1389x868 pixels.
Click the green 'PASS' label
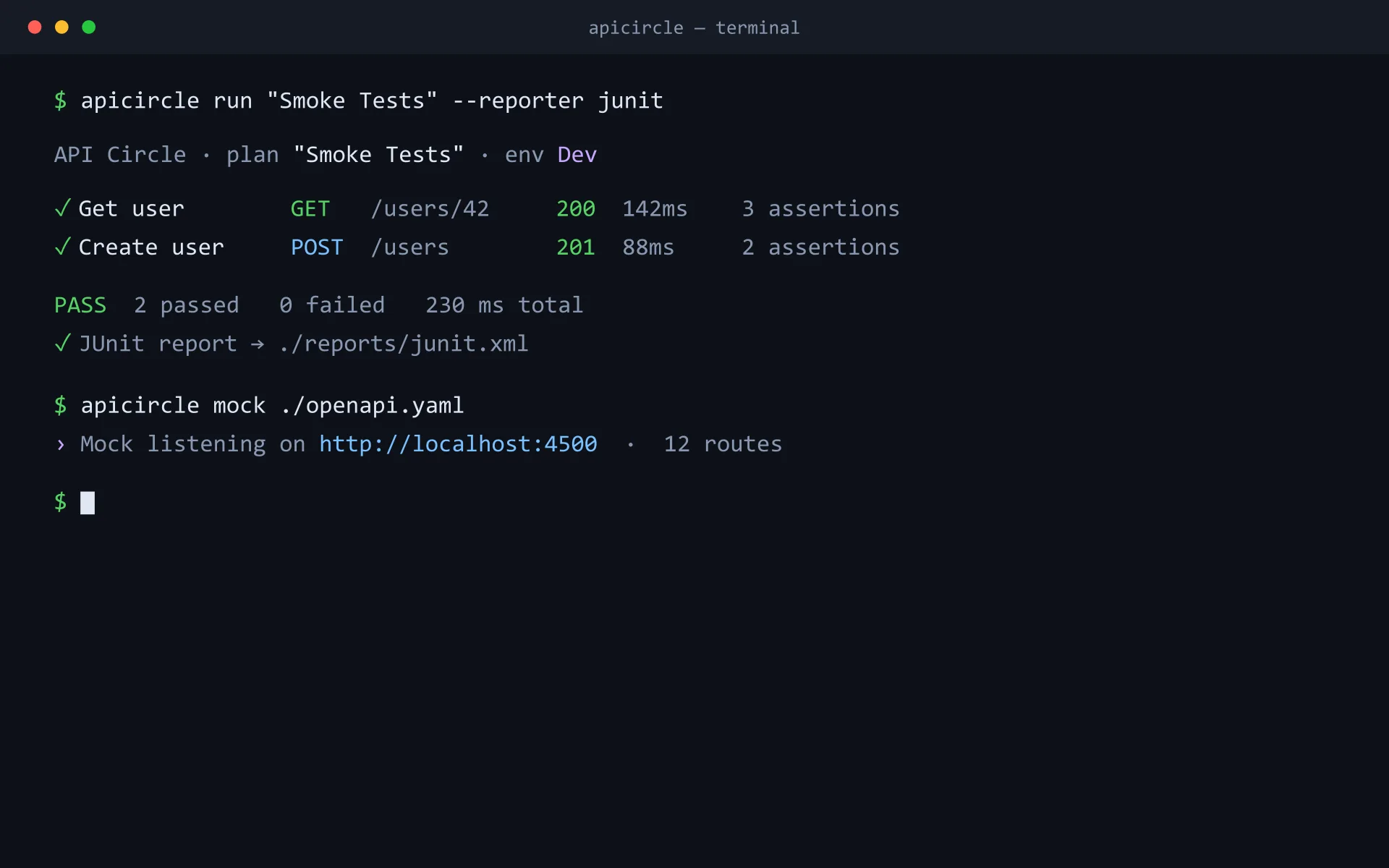pos(80,305)
